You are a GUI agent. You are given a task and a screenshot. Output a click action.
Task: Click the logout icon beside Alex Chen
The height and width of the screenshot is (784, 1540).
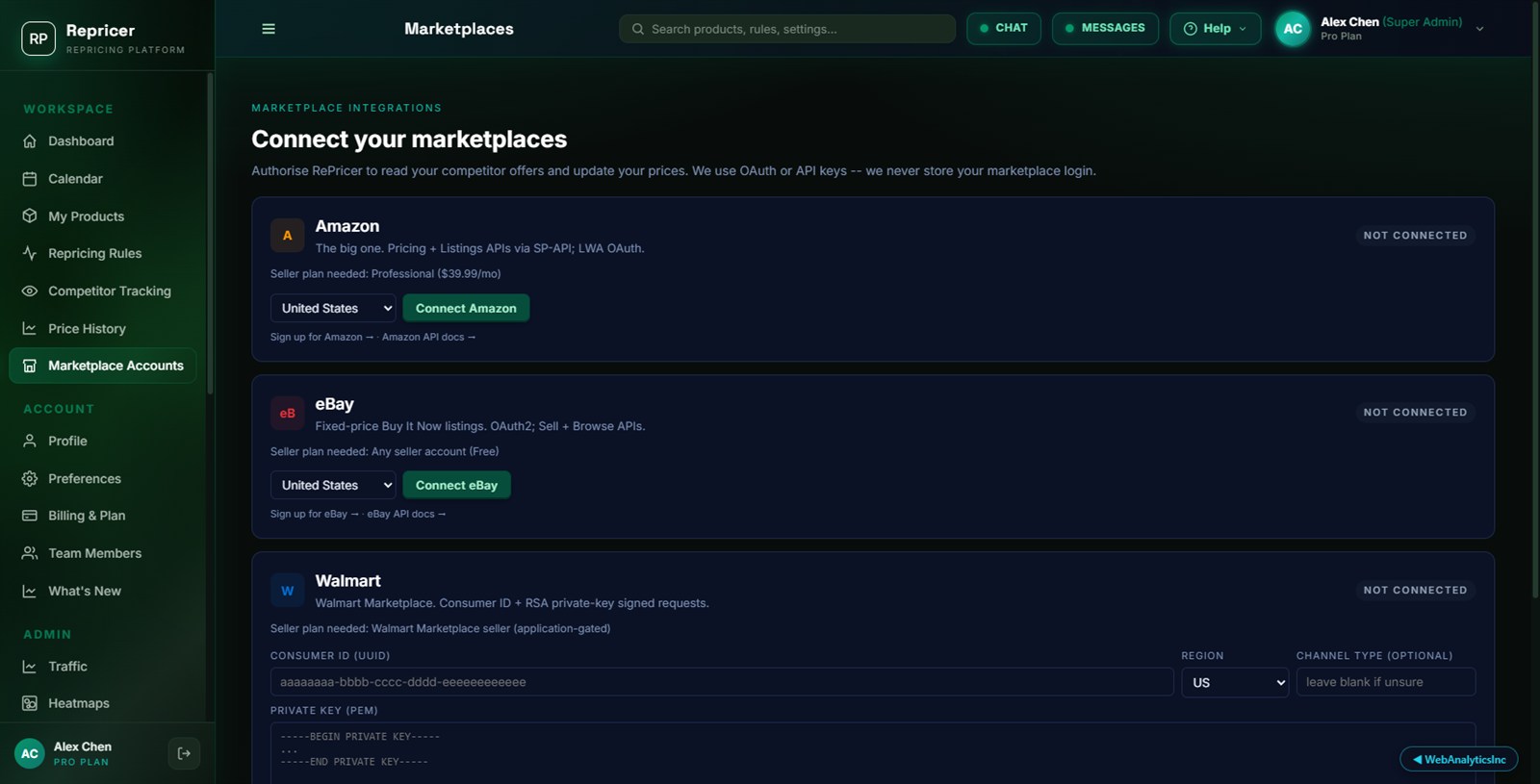click(184, 753)
